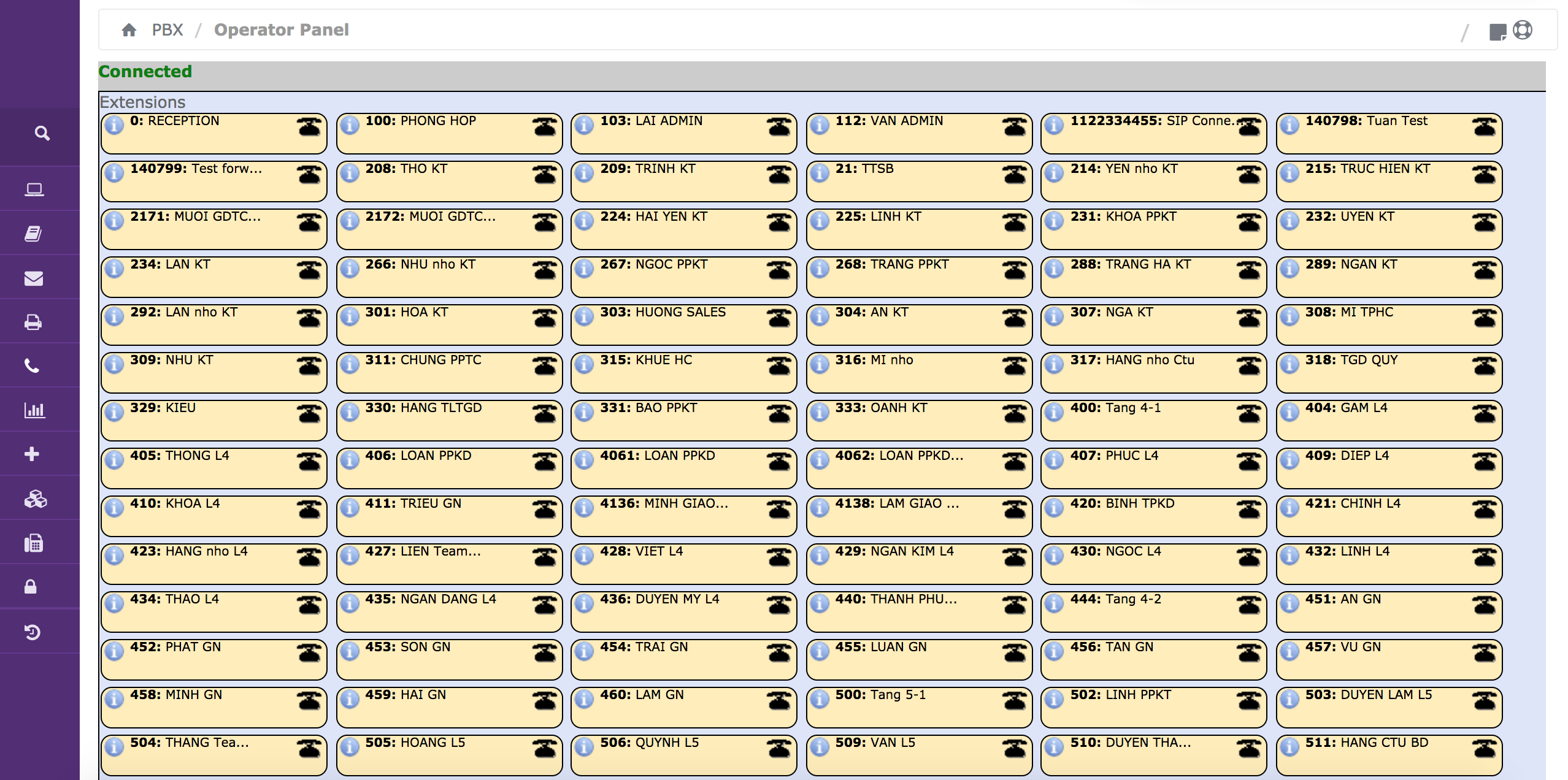Click the sticky note icon top right
Viewport: 1568px width, 780px height.
coord(1497,32)
